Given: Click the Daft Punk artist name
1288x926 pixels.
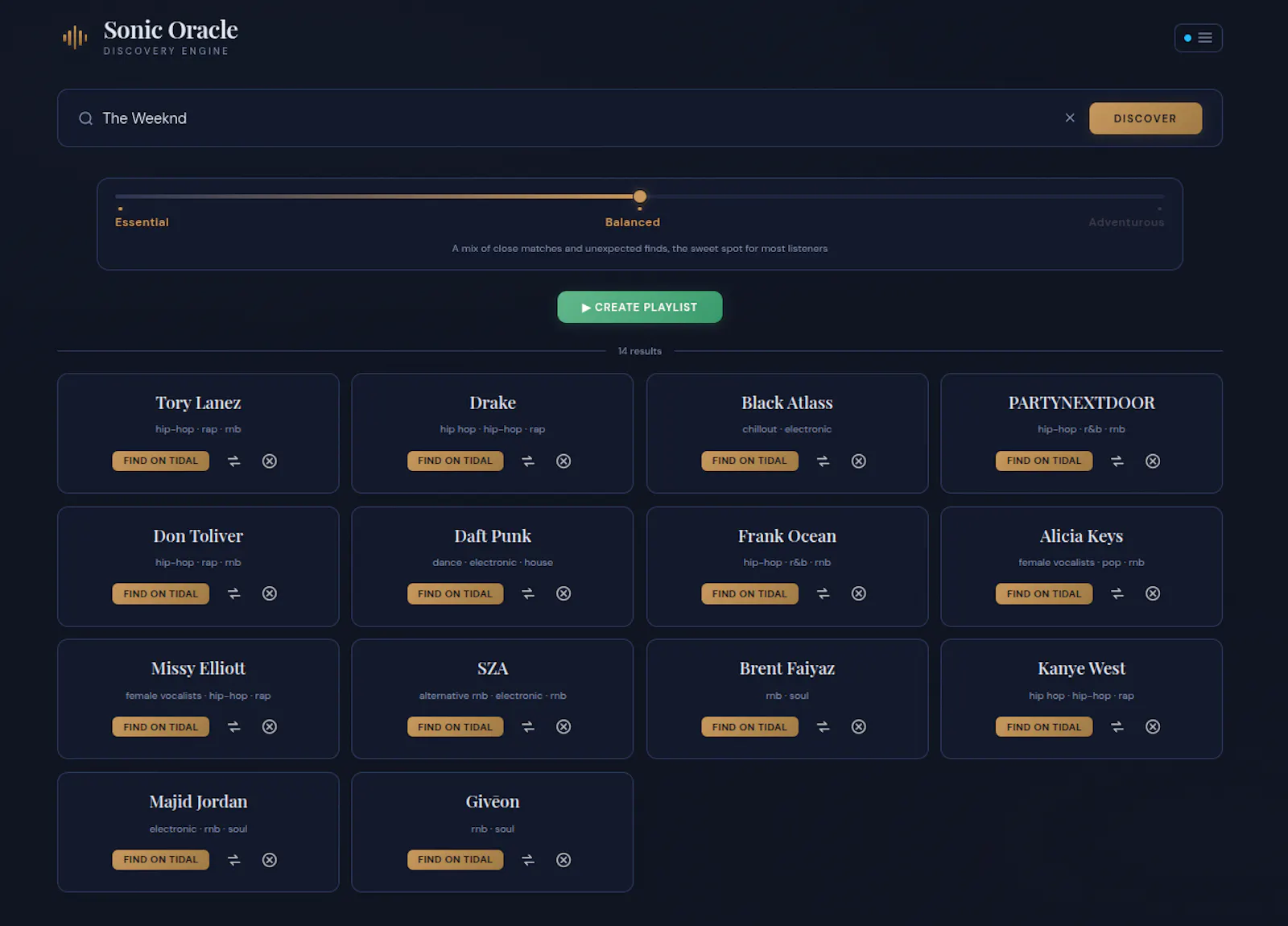Looking at the screenshot, I should (493, 536).
